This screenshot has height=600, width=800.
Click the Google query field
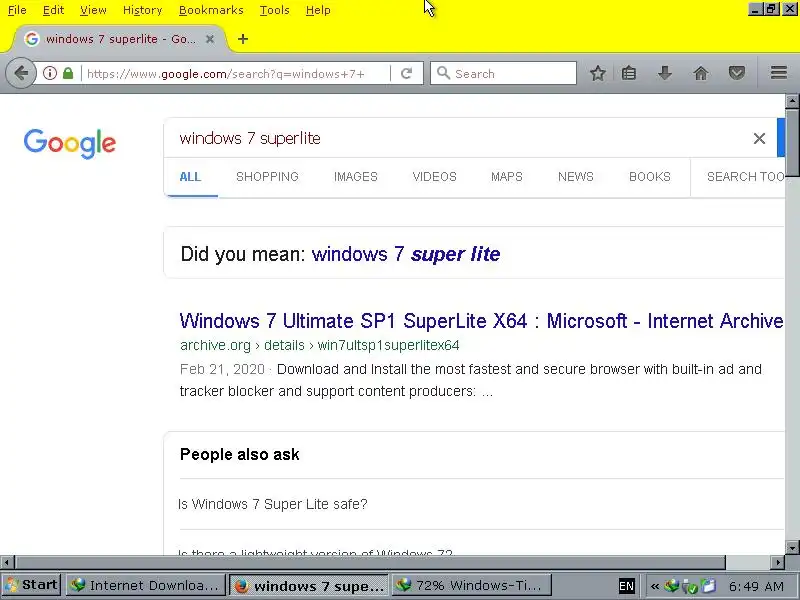pos(459,138)
